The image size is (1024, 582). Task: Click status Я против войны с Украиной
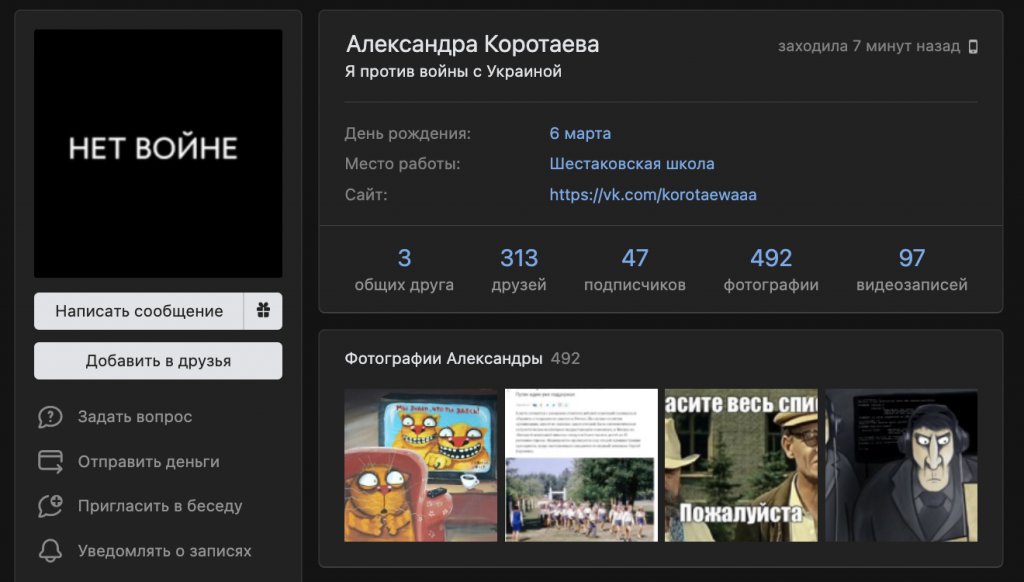[453, 71]
